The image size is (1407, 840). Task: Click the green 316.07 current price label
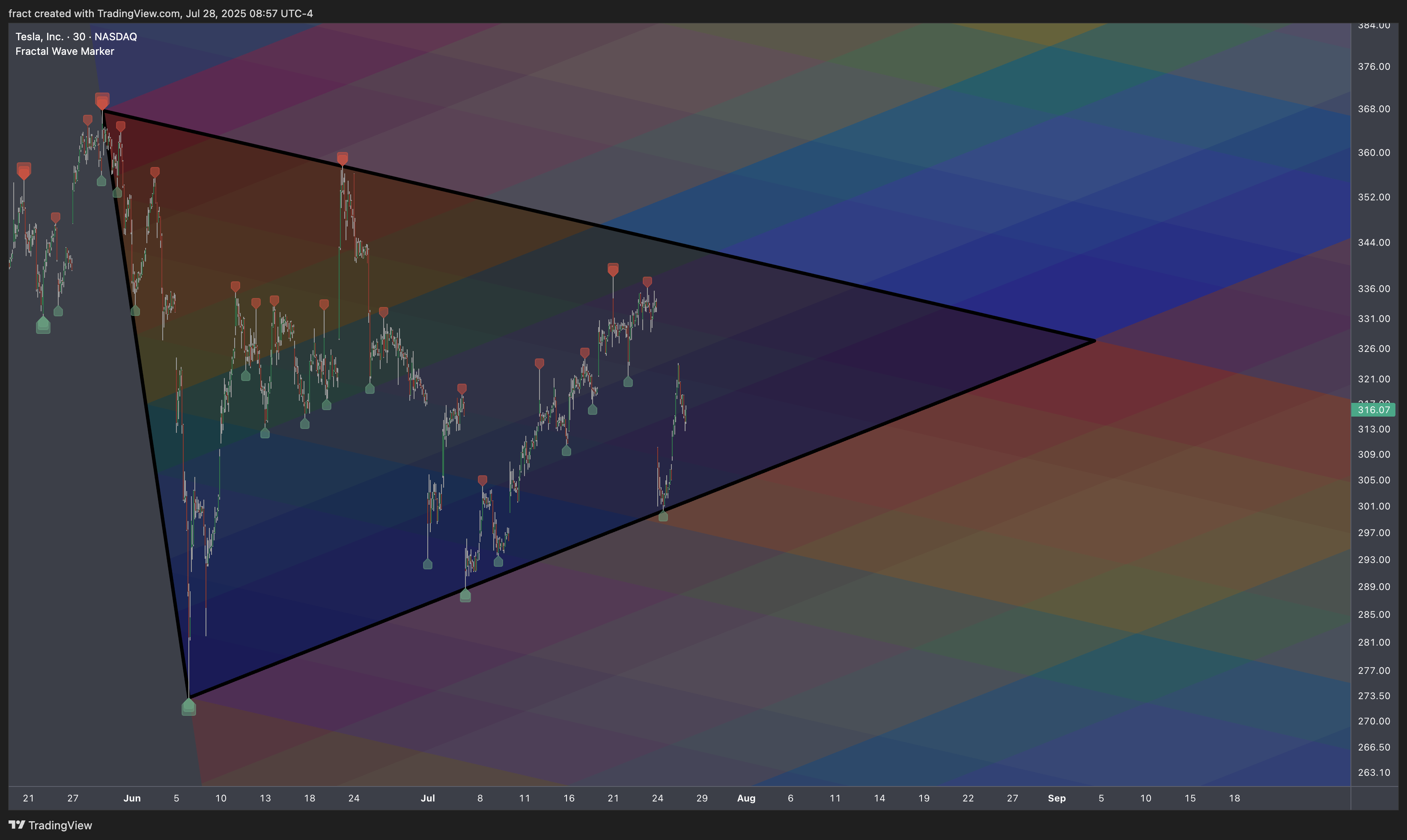point(1373,409)
